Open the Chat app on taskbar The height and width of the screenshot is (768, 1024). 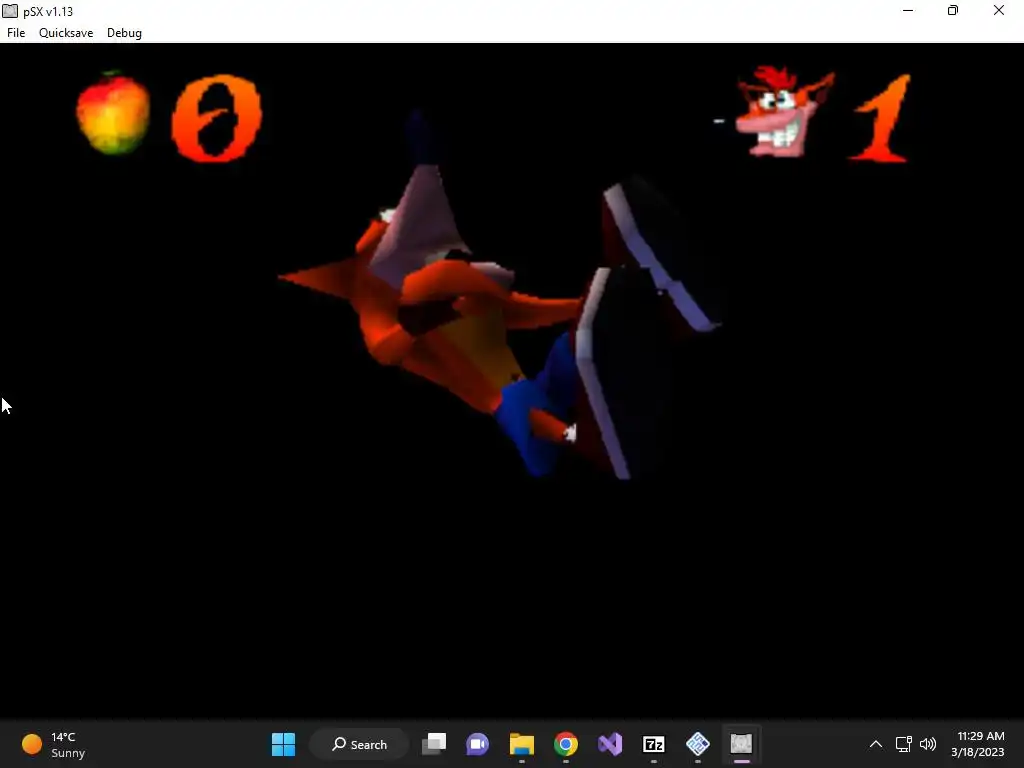click(x=477, y=744)
